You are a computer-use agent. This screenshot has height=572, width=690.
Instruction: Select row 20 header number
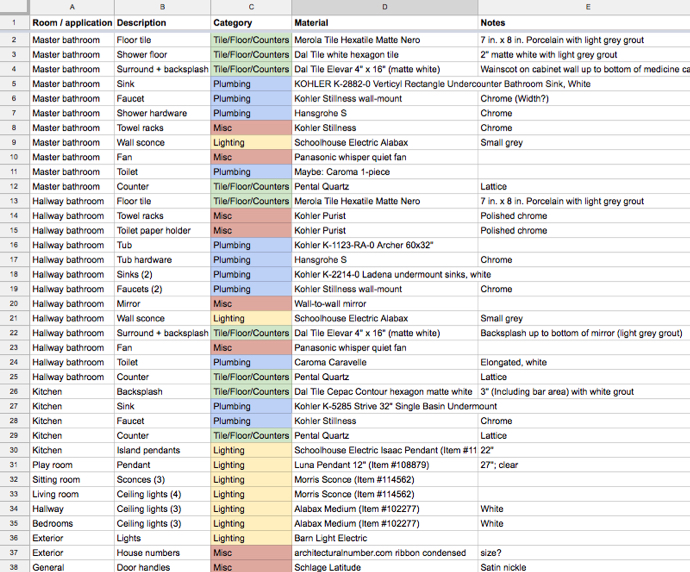click(x=14, y=304)
